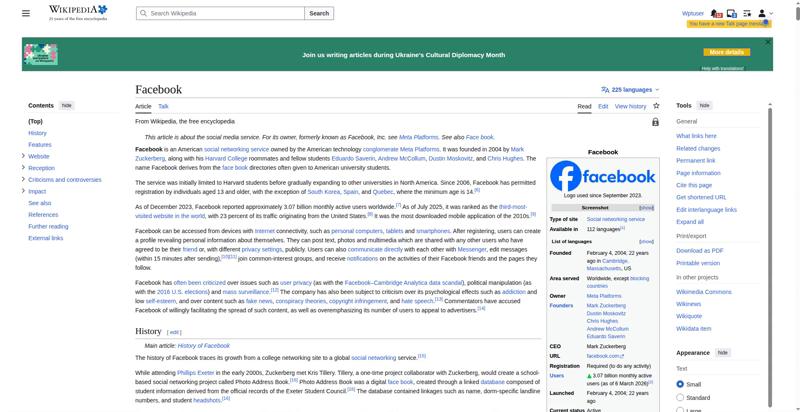Image resolution: width=800 pixels, height=412 pixels.
Task: Open the alerts bell icon
Action: (x=716, y=13)
